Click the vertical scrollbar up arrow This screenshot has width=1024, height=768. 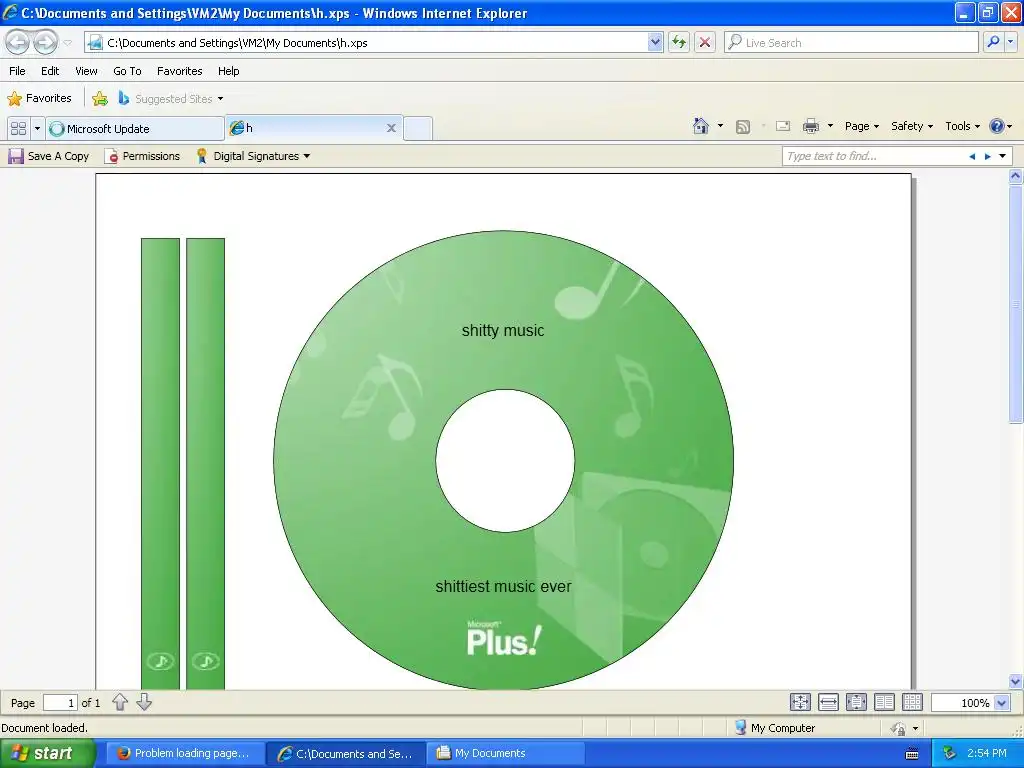coord(1016,176)
